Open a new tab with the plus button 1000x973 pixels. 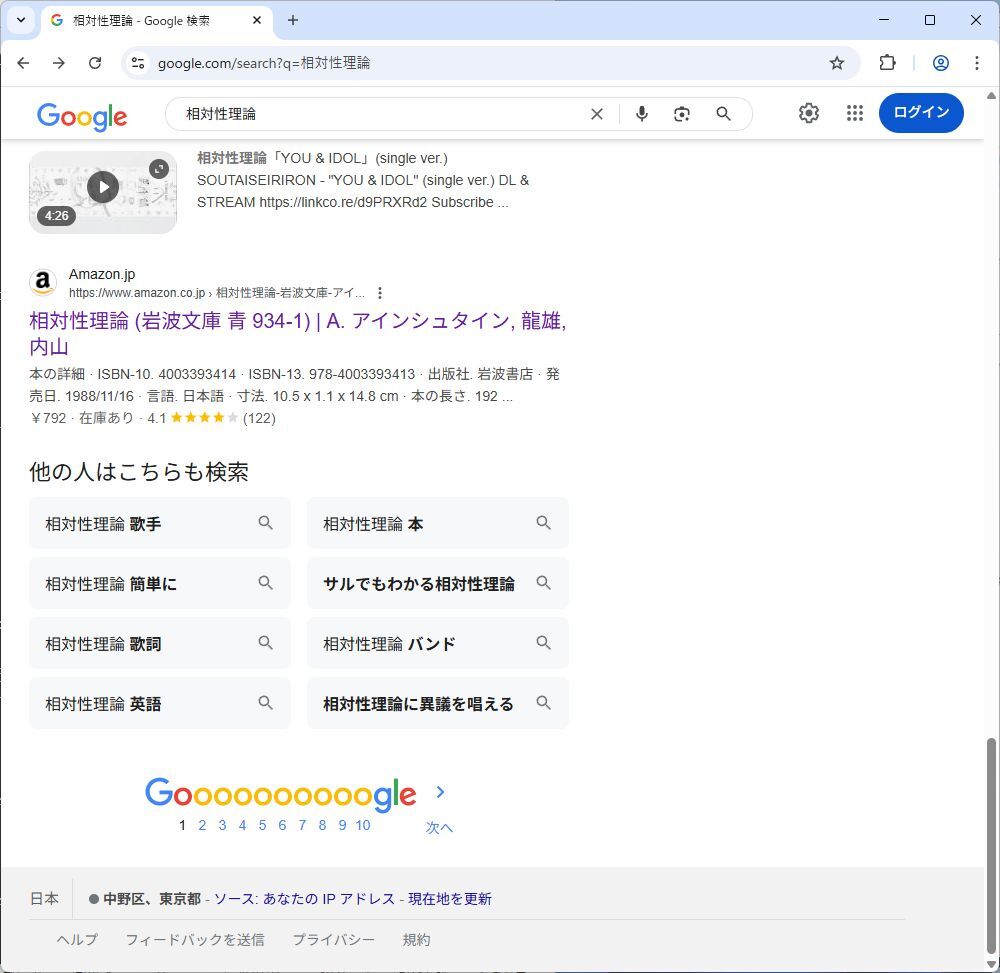pyautogui.click(x=293, y=20)
